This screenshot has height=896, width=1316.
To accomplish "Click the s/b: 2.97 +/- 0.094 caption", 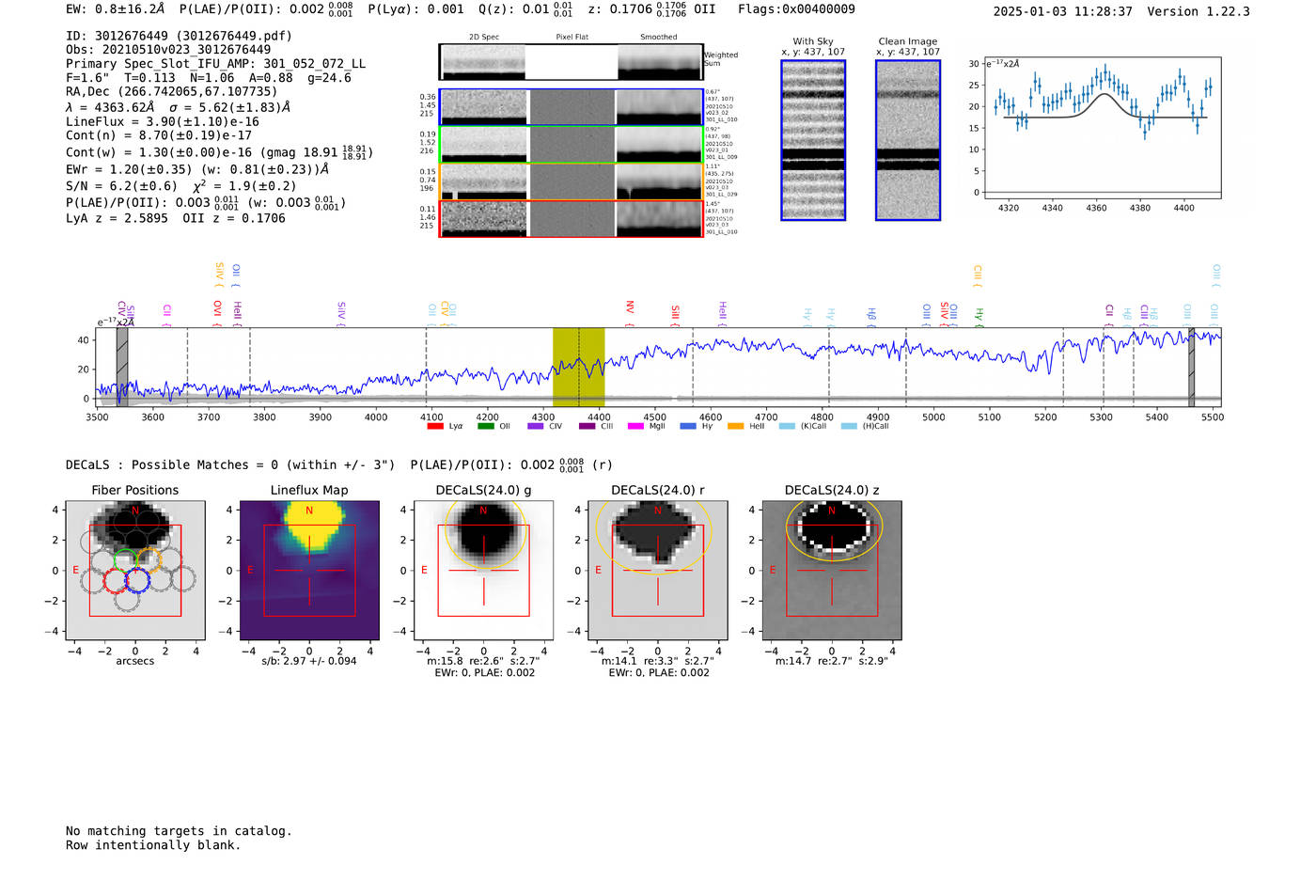I will tap(309, 661).
